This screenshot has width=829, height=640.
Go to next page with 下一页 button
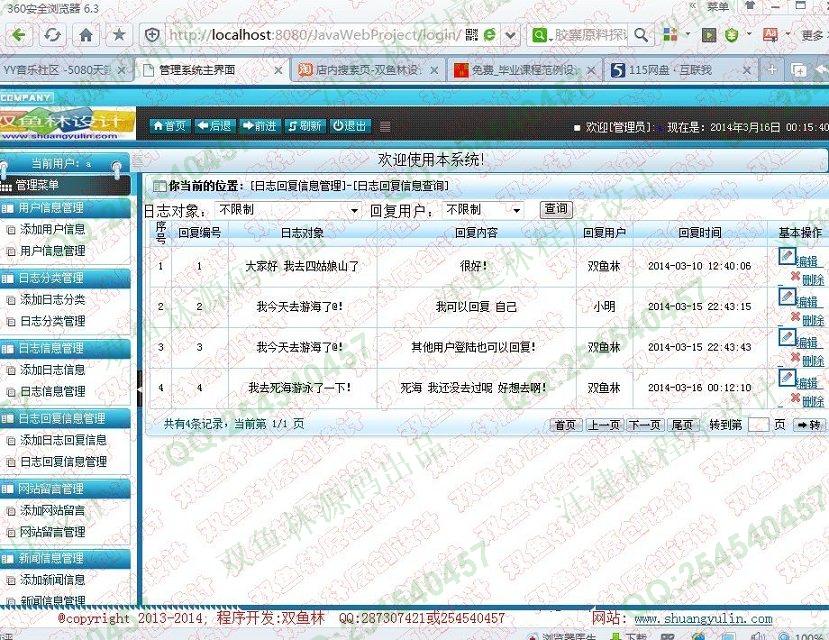click(645, 425)
